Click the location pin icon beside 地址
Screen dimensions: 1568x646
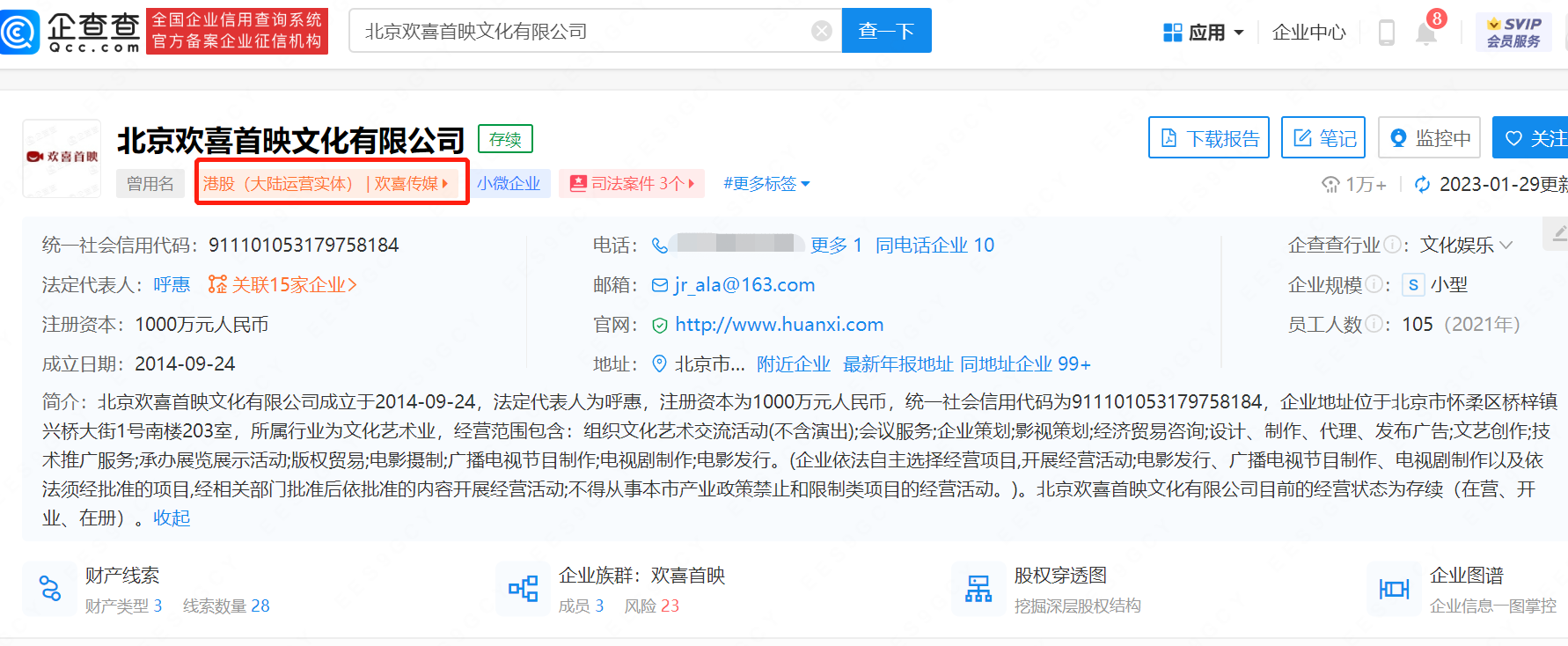(x=660, y=363)
